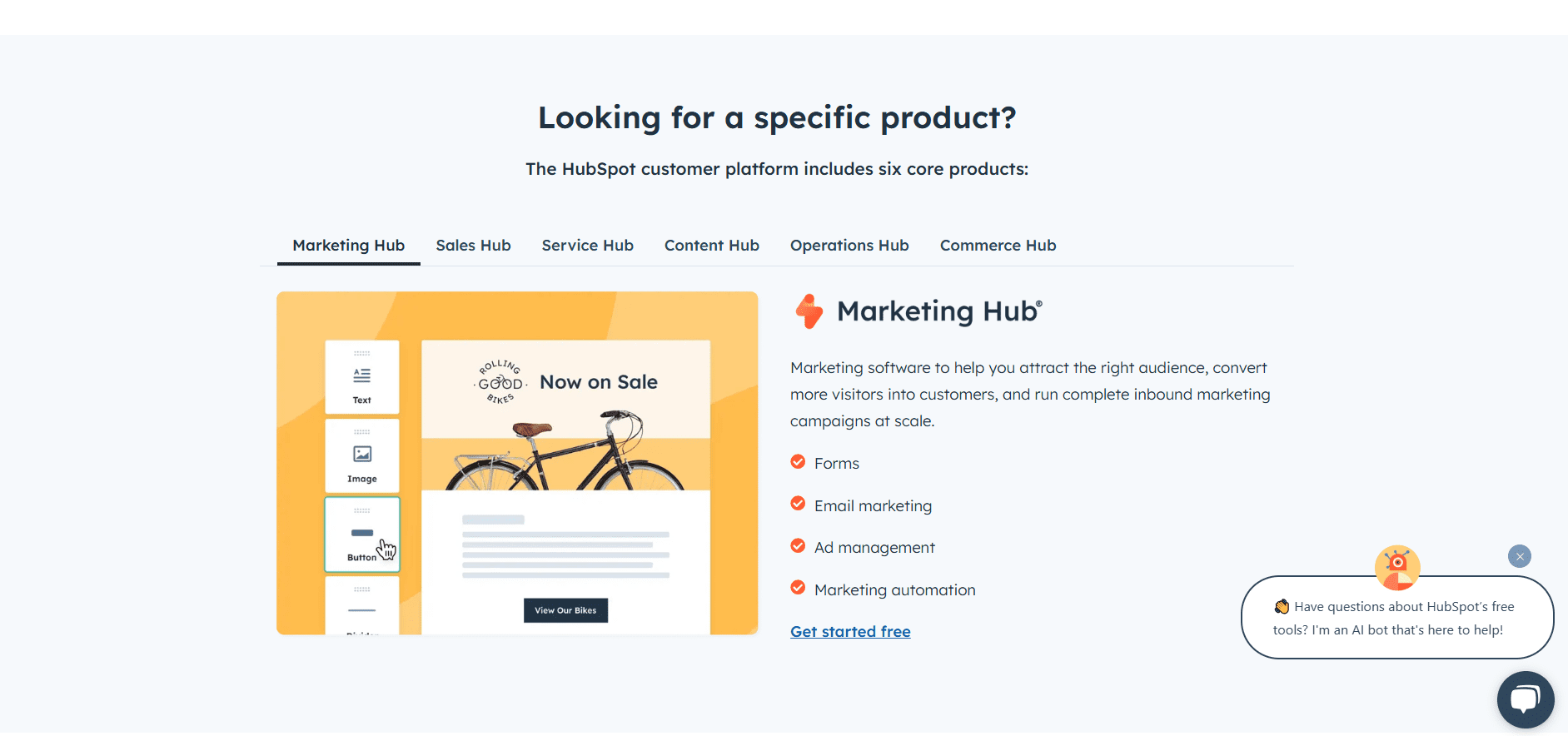Open the chat widget launcher icon
This screenshot has width=1568, height=736.
1525,699
